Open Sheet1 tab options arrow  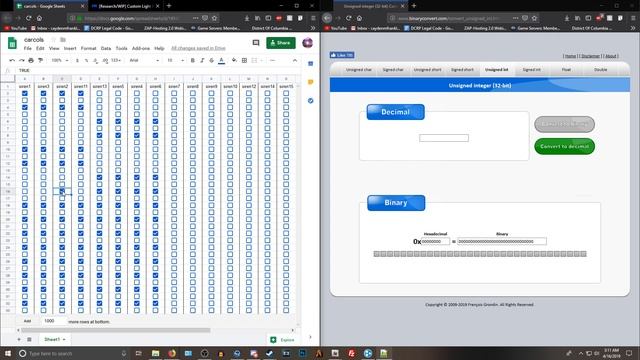(x=64, y=340)
